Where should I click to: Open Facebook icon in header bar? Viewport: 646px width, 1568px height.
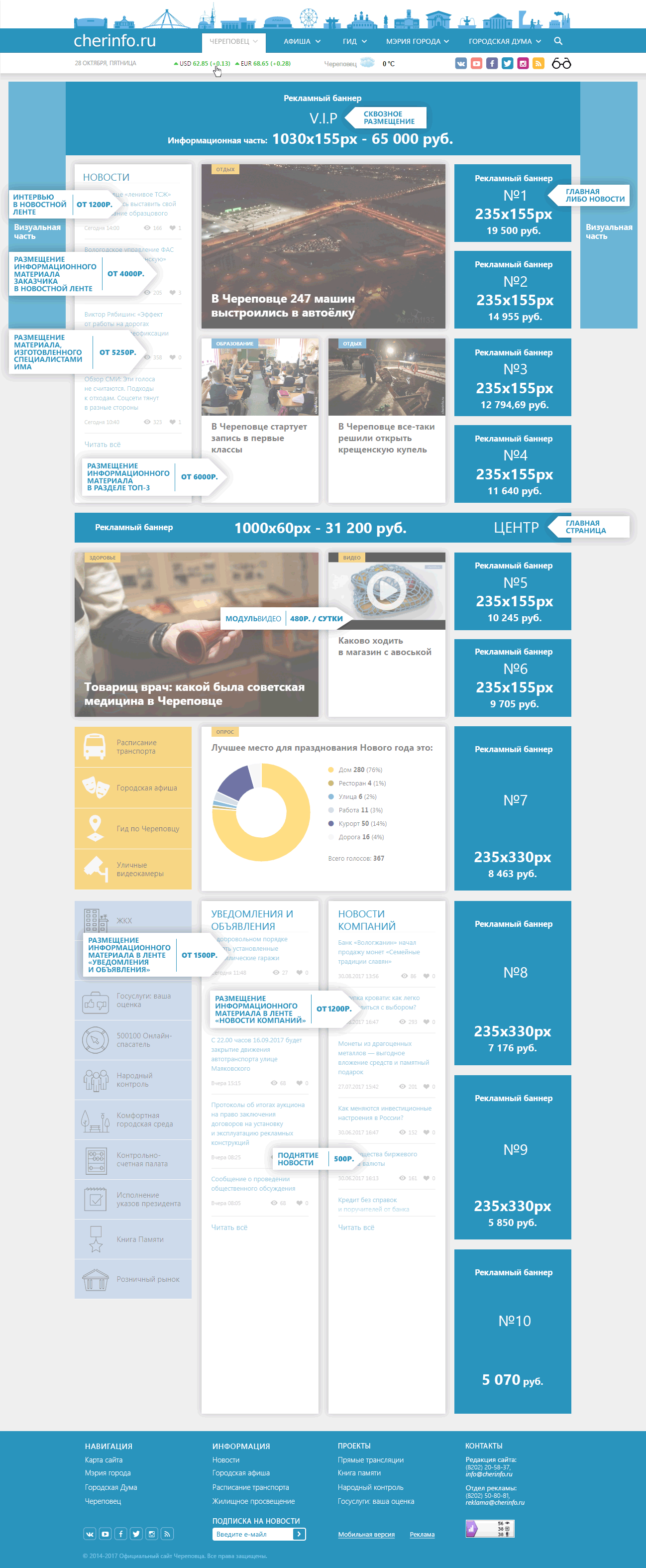click(492, 63)
